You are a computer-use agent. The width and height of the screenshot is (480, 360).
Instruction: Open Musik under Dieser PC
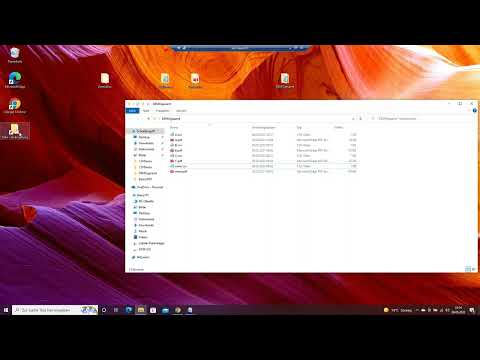[142, 231]
